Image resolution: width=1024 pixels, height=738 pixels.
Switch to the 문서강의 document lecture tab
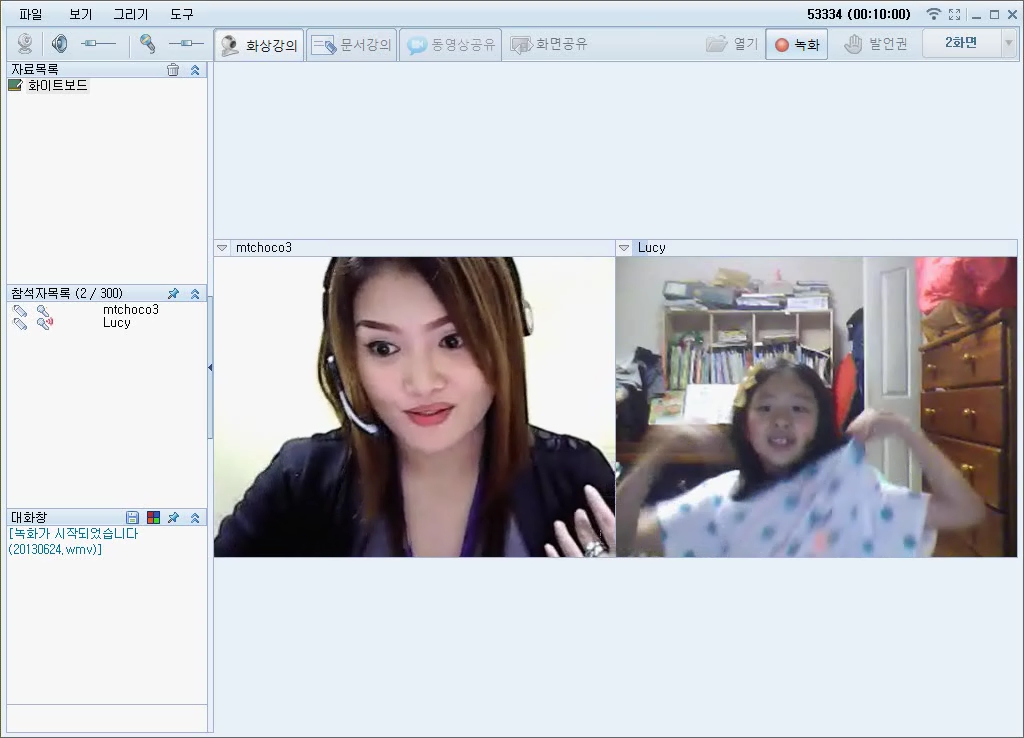coord(351,45)
